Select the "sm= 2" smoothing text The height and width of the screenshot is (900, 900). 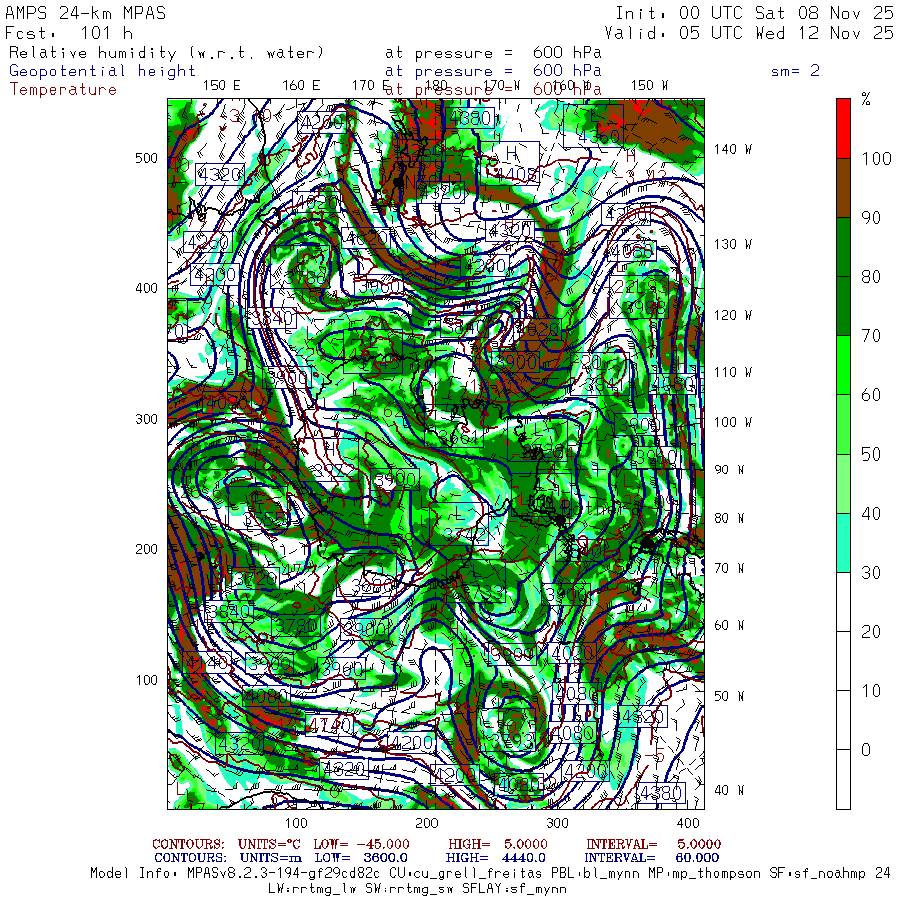click(795, 71)
